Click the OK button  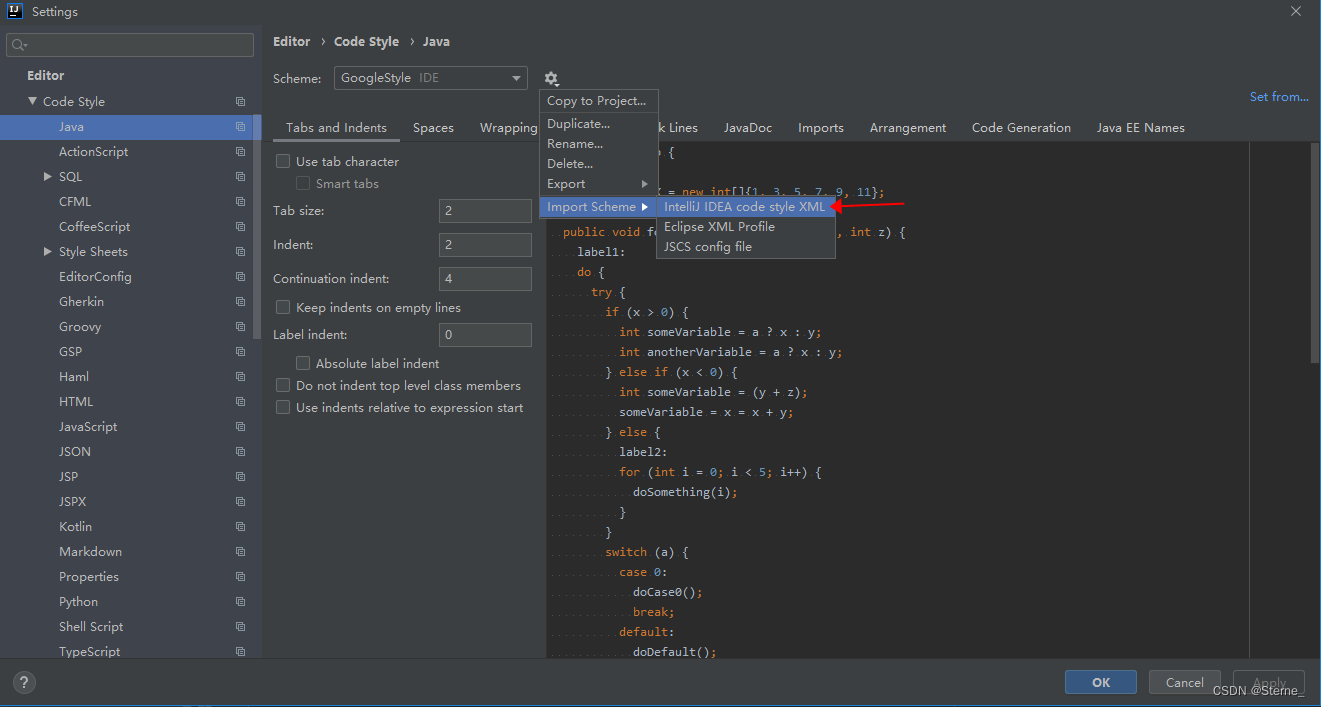pos(1101,682)
